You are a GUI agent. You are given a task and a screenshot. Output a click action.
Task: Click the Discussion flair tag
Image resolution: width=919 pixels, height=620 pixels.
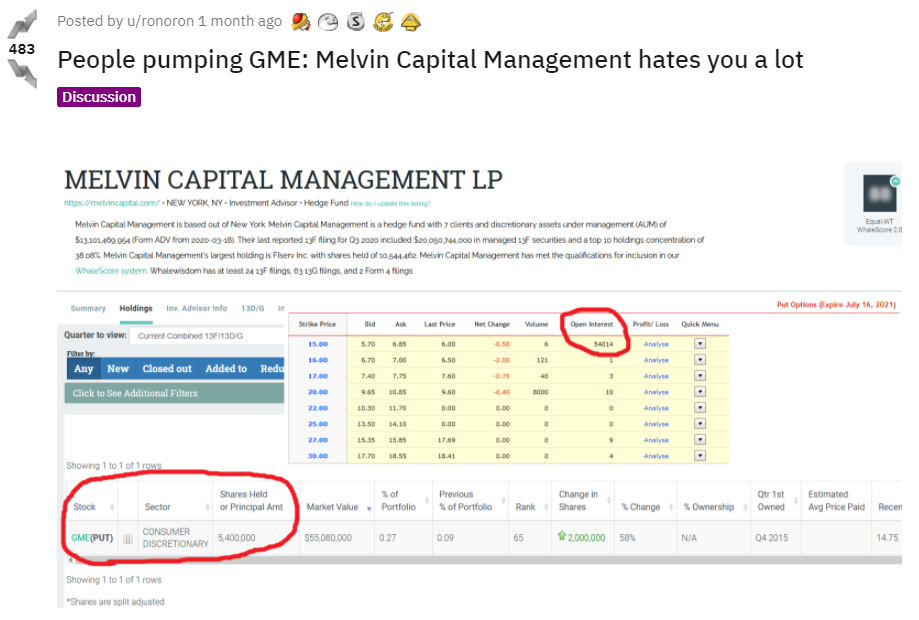[x=99, y=97]
